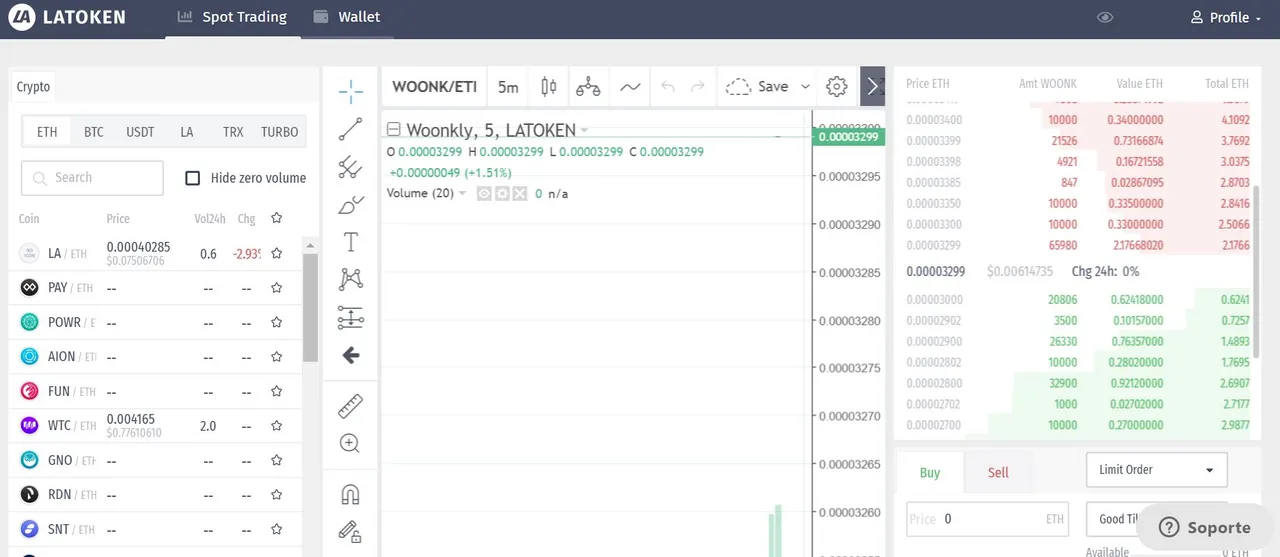
Task: Open the Profile dropdown
Action: (x=1226, y=17)
